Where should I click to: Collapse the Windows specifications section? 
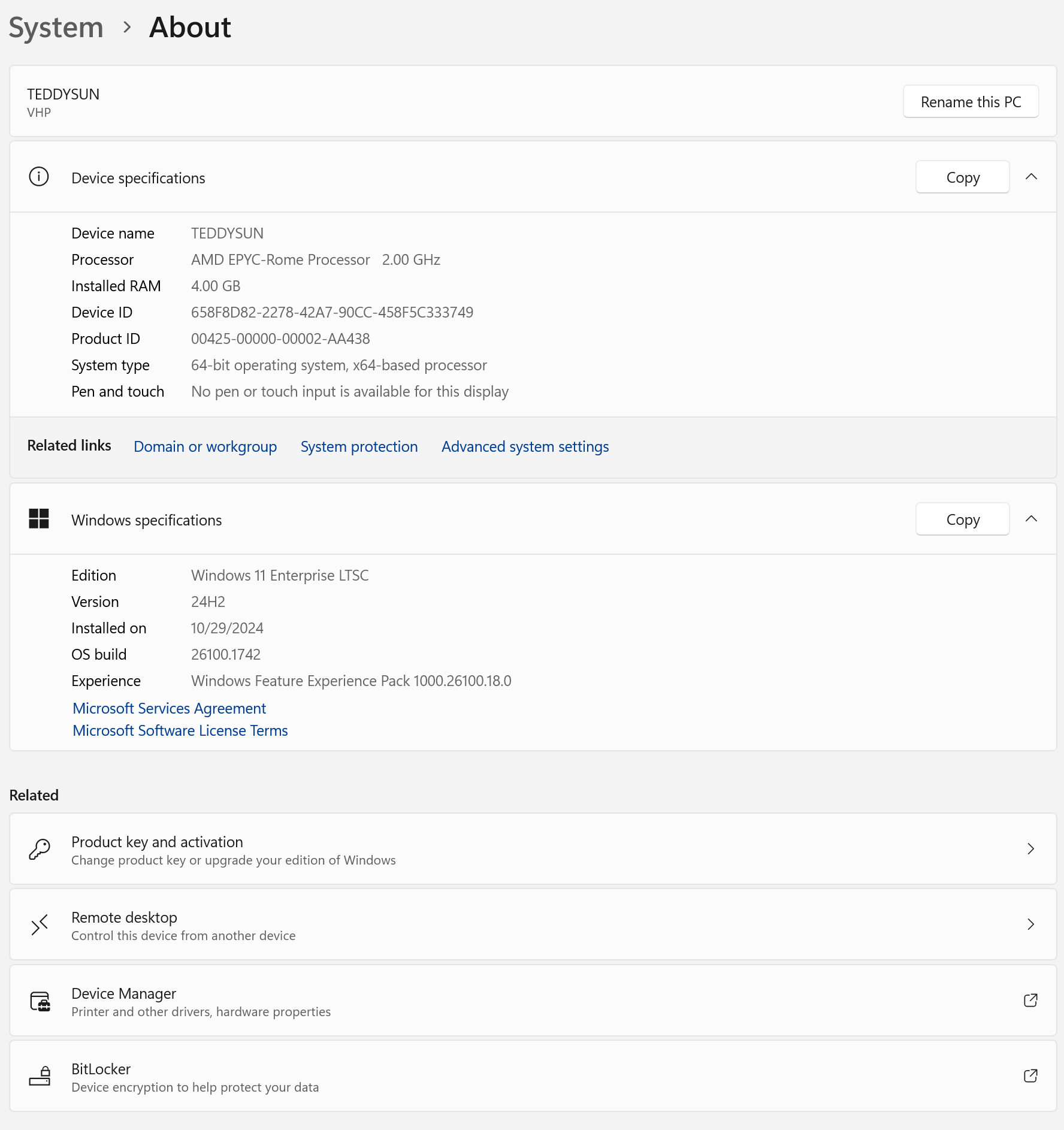point(1031,519)
